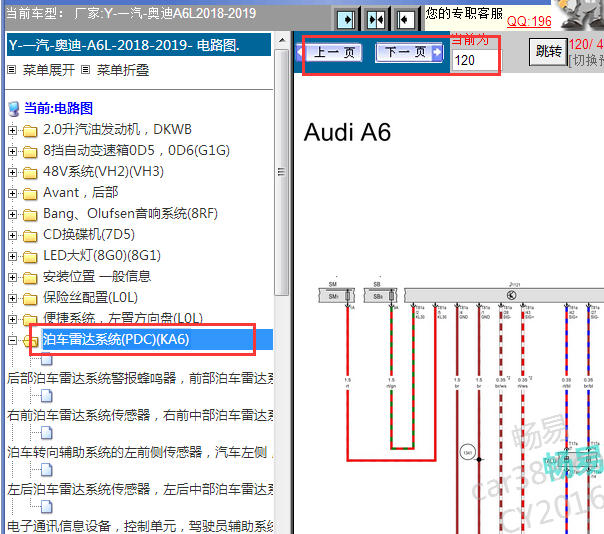
Task: Click the Avant，后部 folder icon
Action: [x=30, y=194]
